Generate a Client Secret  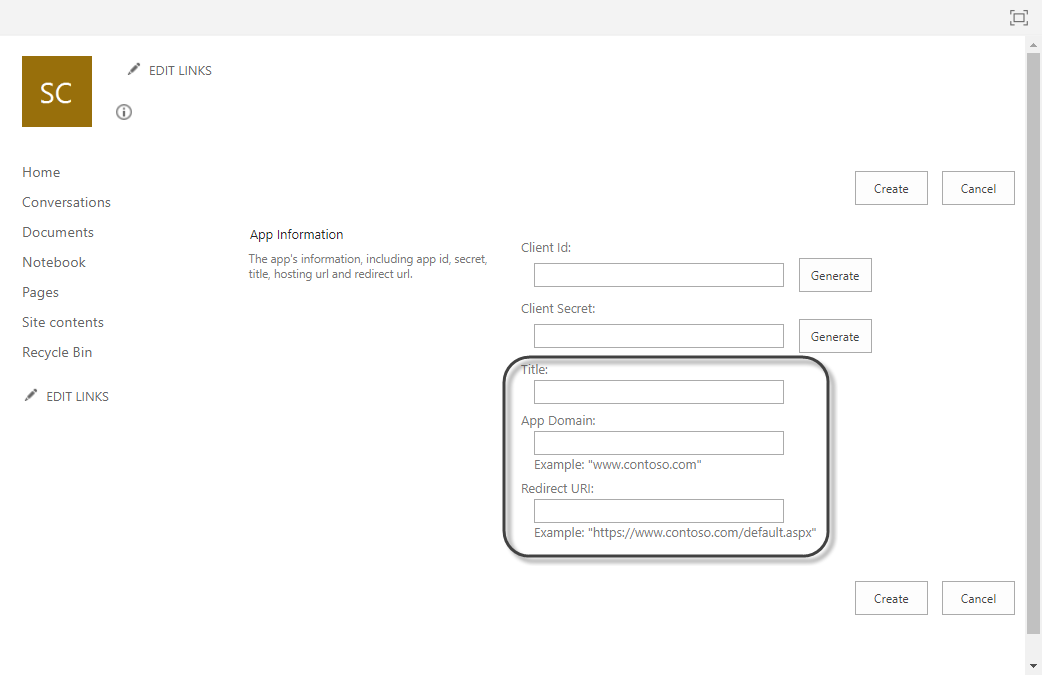pos(835,336)
